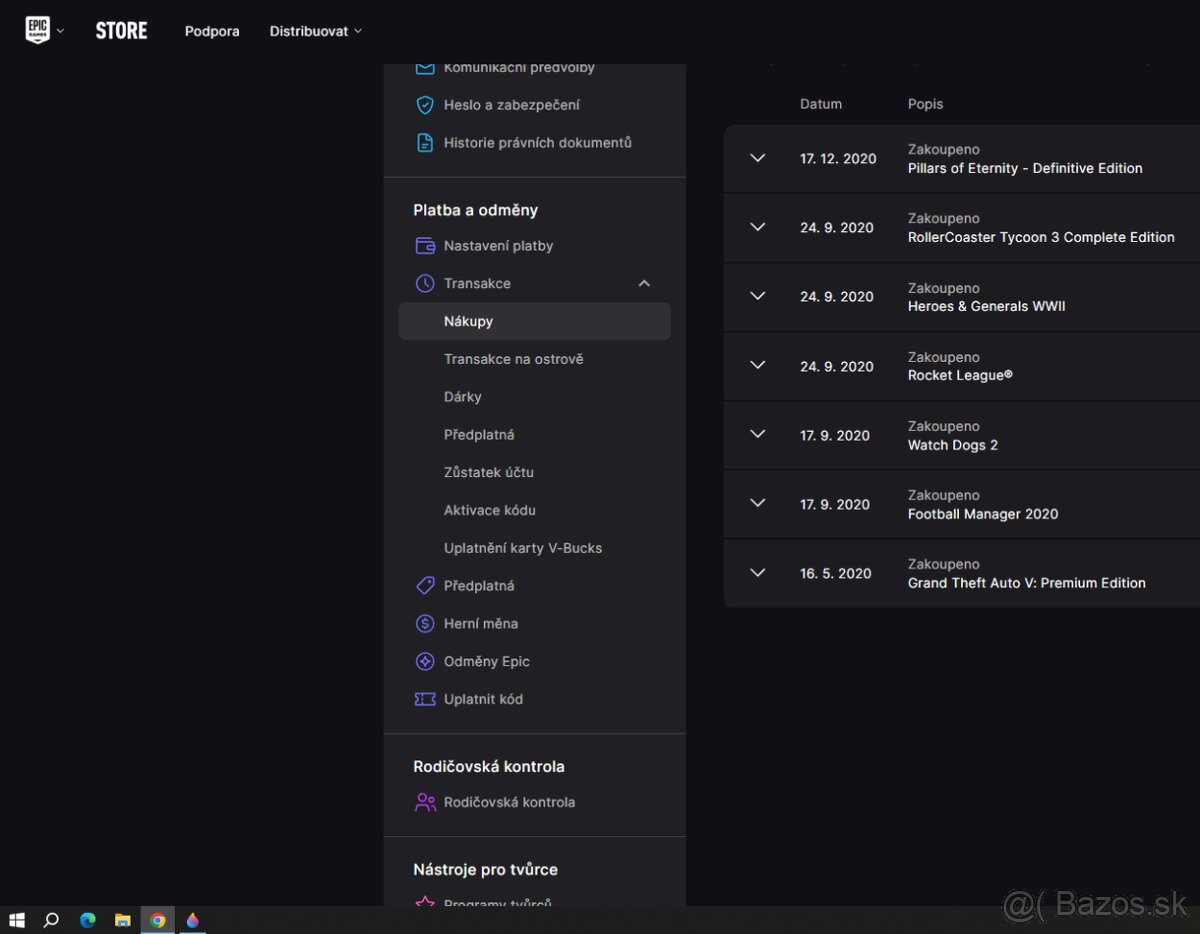Open Rodičovská kontrola people icon

click(425, 803)
